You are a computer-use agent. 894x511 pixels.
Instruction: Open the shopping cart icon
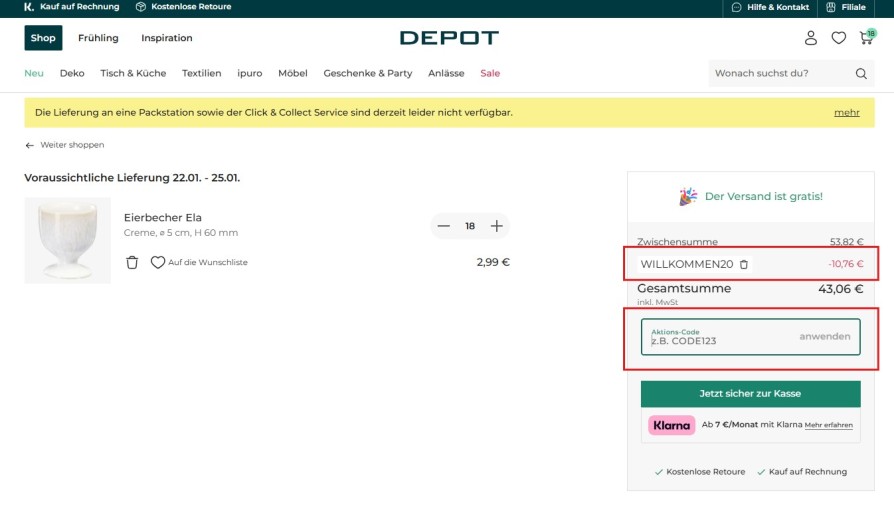coord(866,38)
